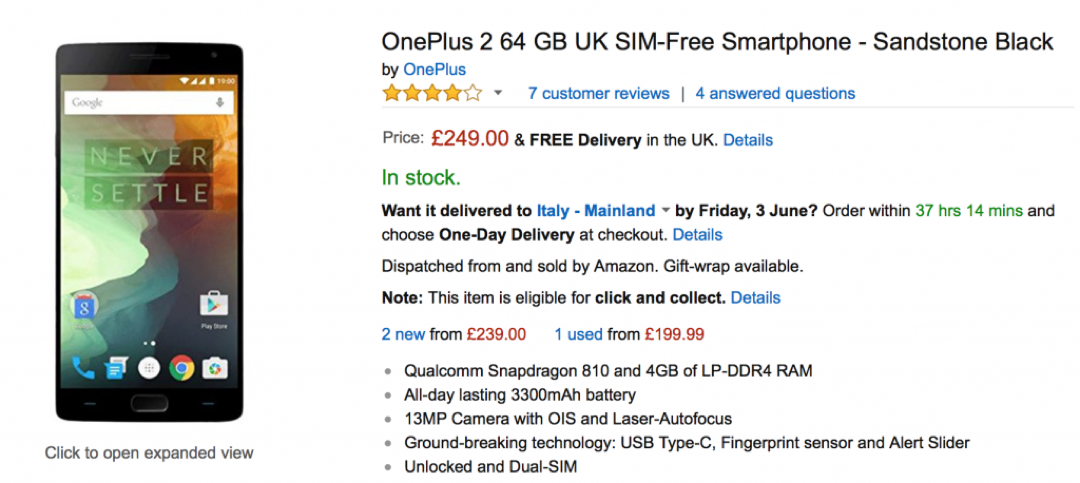The height and width of the screenshot is (483, 1080).
Task: Visit the OnePlus brand link
Action: click(434, 69)
